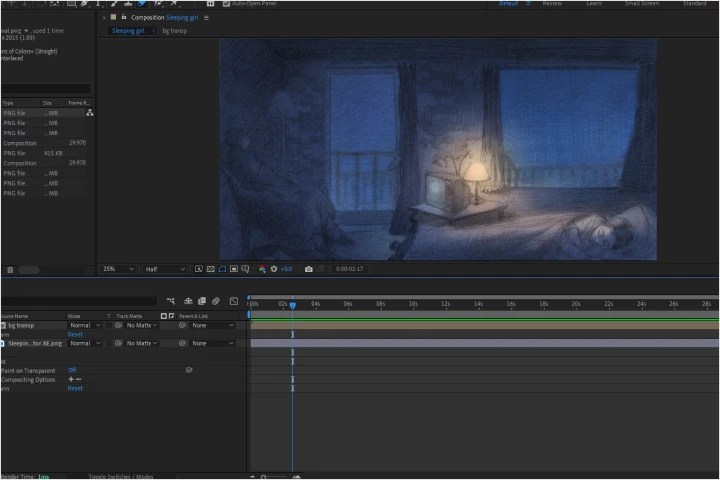Click the inverted matte column header icon
Screen dimensions: 720x480
point(171,316)
